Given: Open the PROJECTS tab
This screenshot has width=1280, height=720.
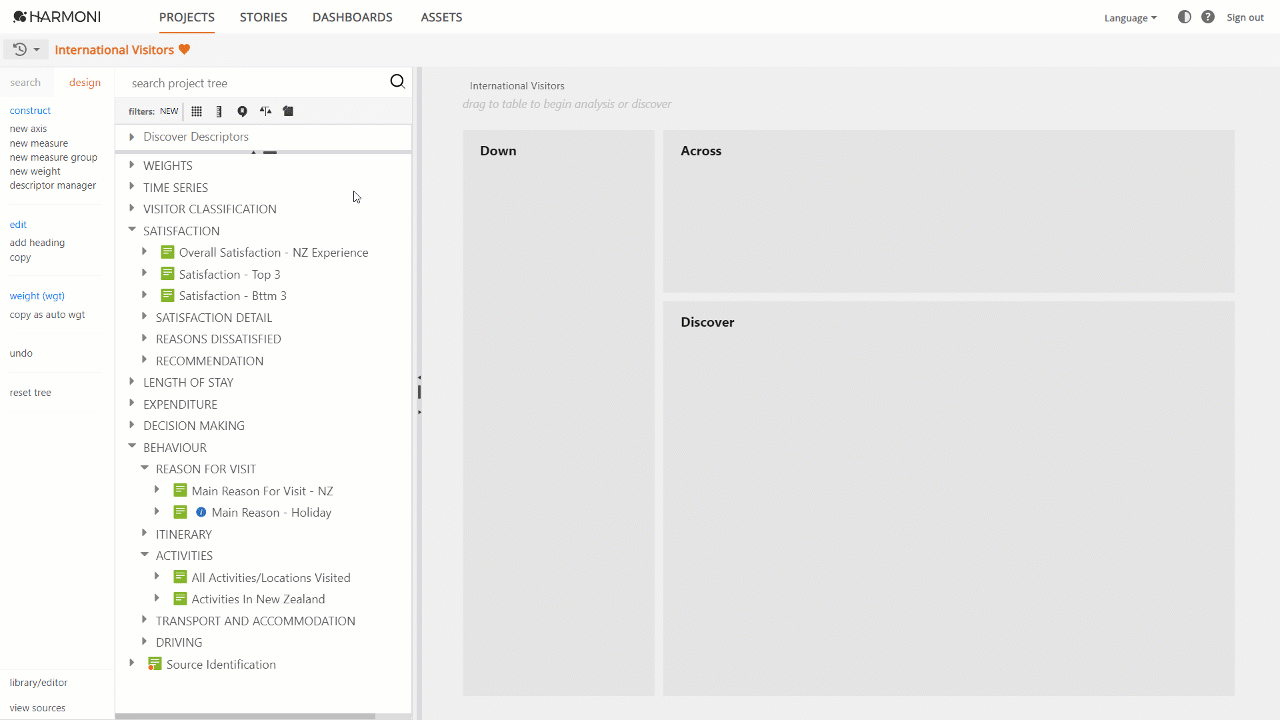Looking at the screenshot, I should click(x=187, y=17).
